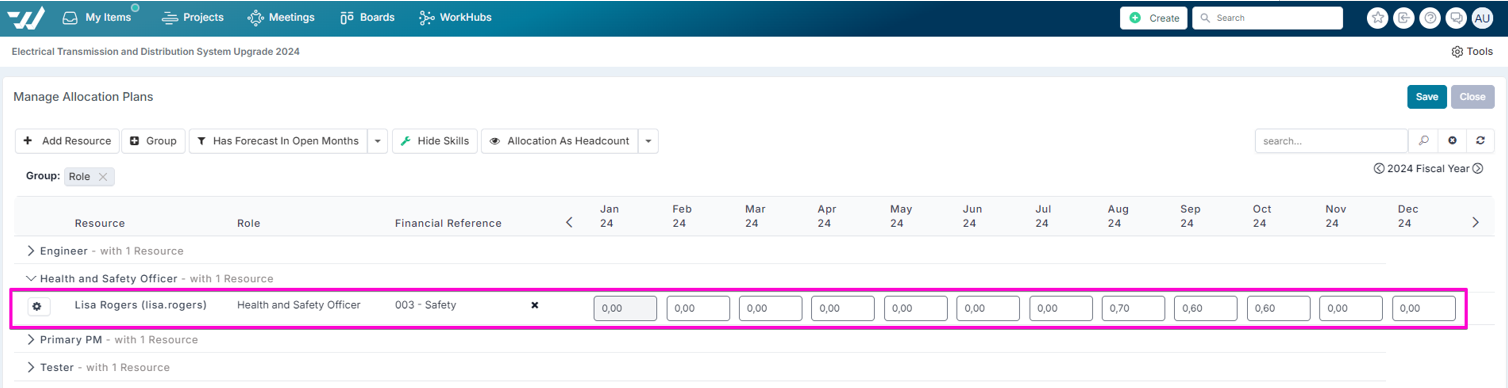Click the Aug 24 field showing 0,70
The height and width of the screenshot is (388, 1508).
tap(1133, 308)
